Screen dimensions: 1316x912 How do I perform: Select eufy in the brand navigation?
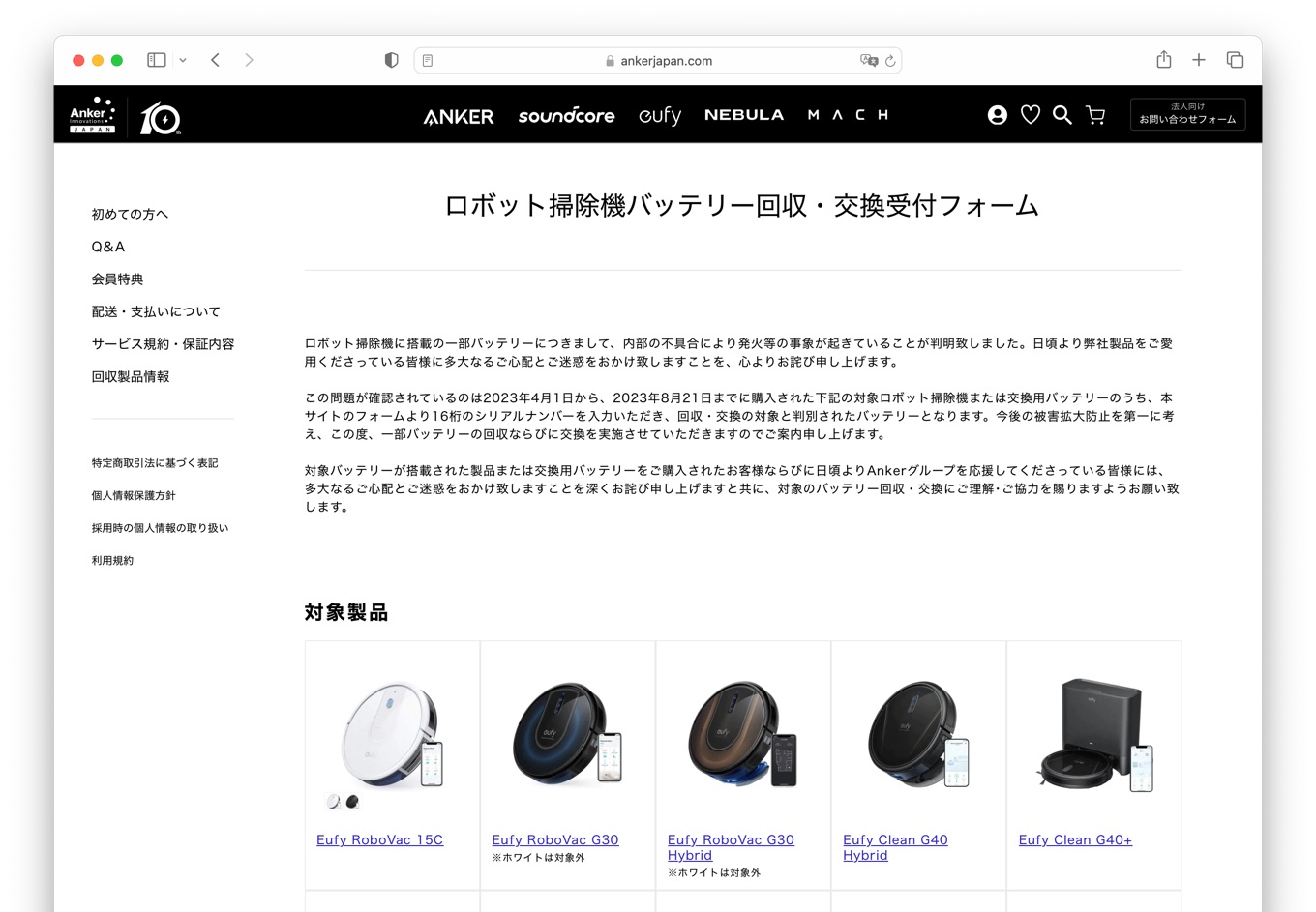click(660, 115)
